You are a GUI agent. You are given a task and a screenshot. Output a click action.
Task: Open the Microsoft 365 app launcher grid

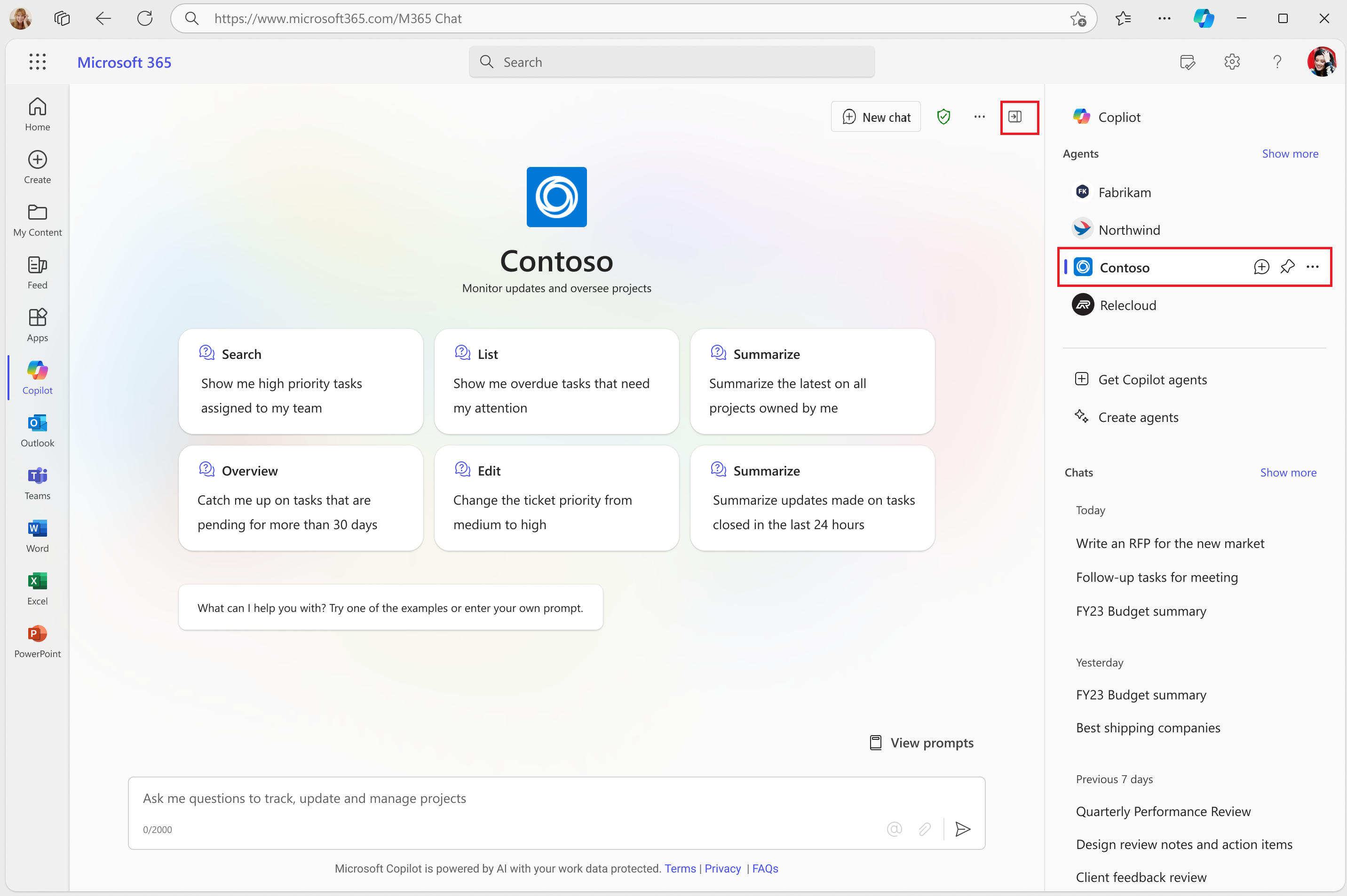point(38,62)
